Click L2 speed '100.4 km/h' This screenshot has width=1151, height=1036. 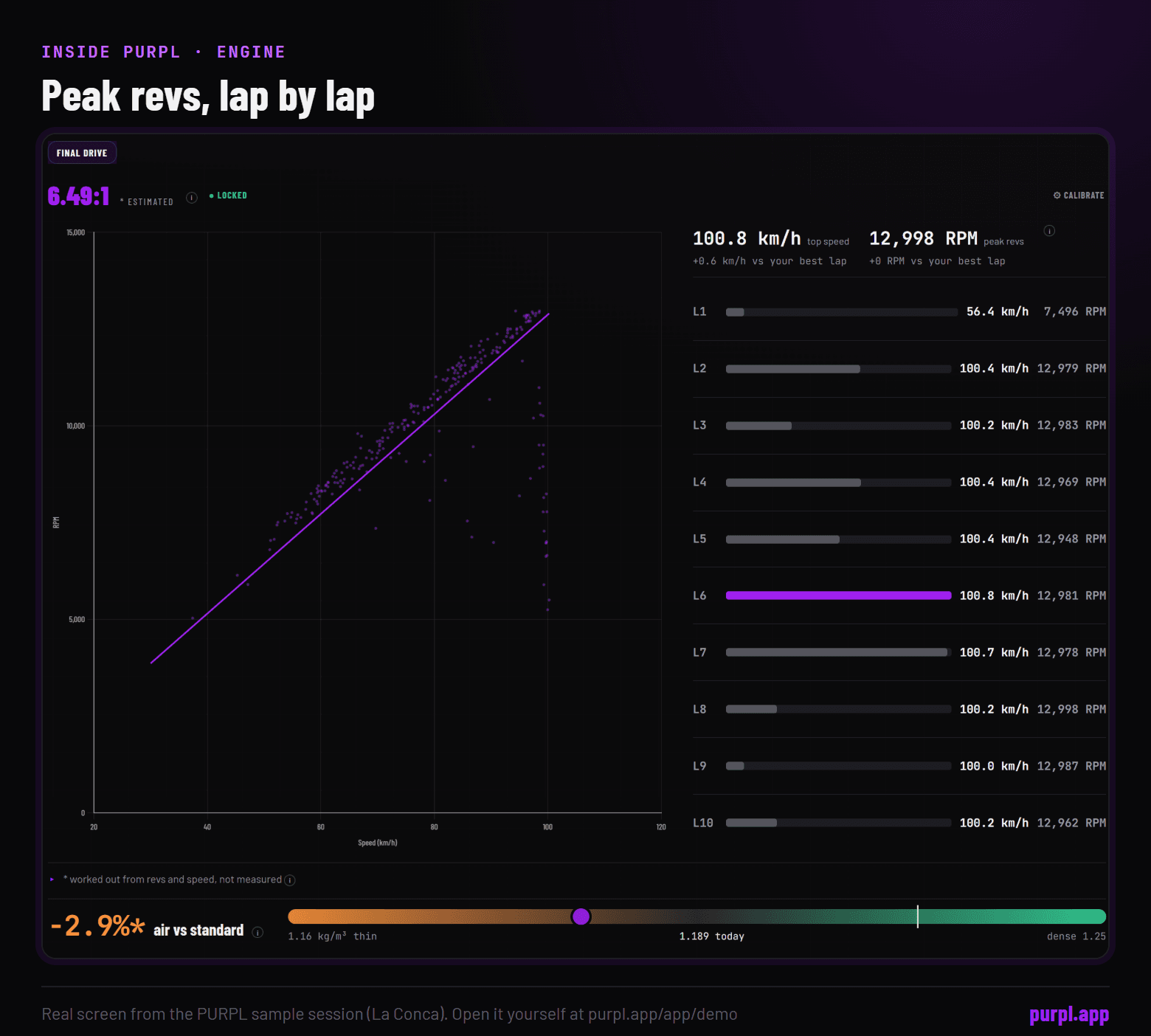994,368
